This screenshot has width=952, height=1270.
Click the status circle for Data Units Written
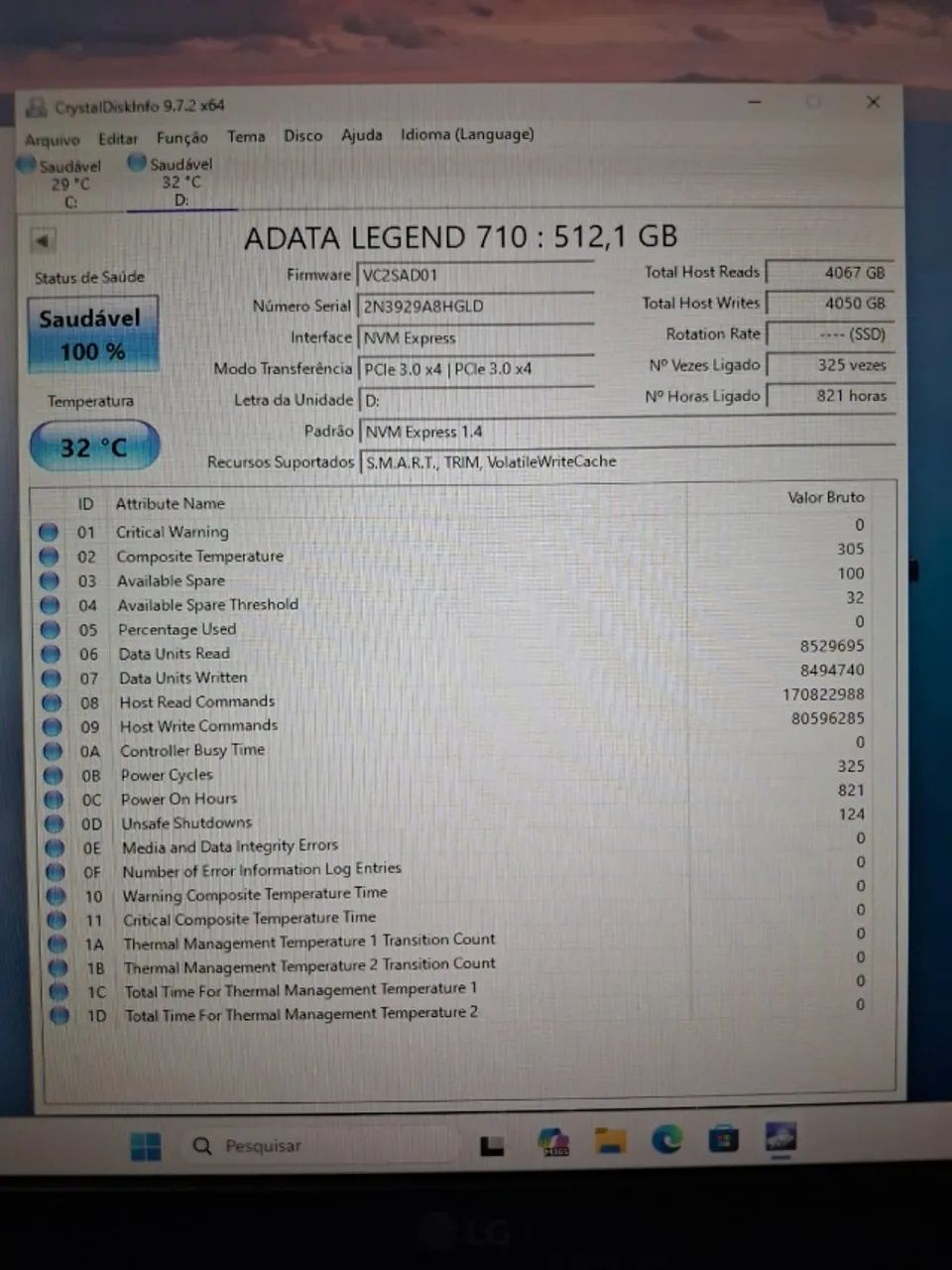pyautogui.click(x=51, y=679)
